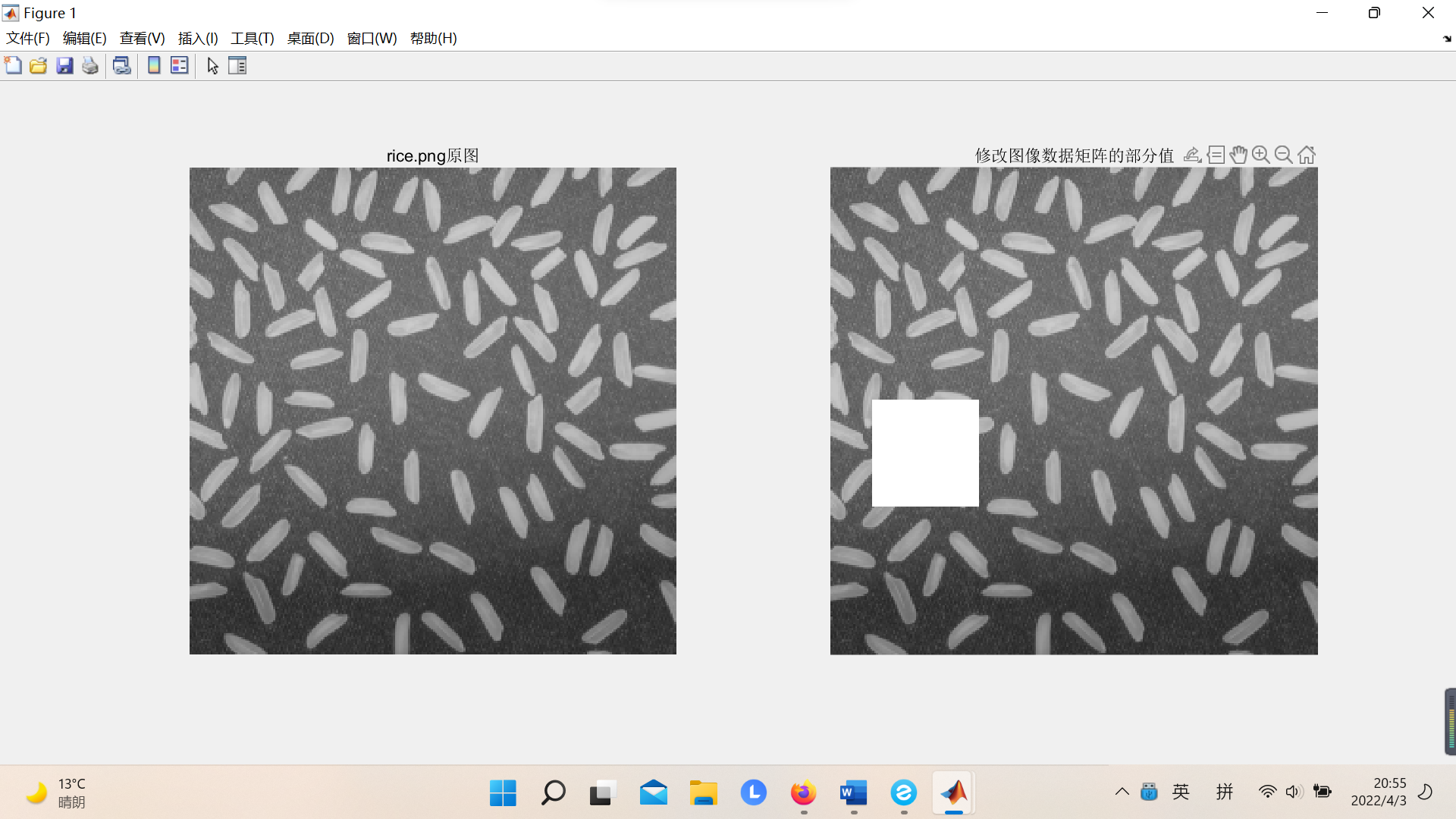Enable the Zoom In tool on axes
This screenshot has width=1456, height=819.
[1261, 155]
